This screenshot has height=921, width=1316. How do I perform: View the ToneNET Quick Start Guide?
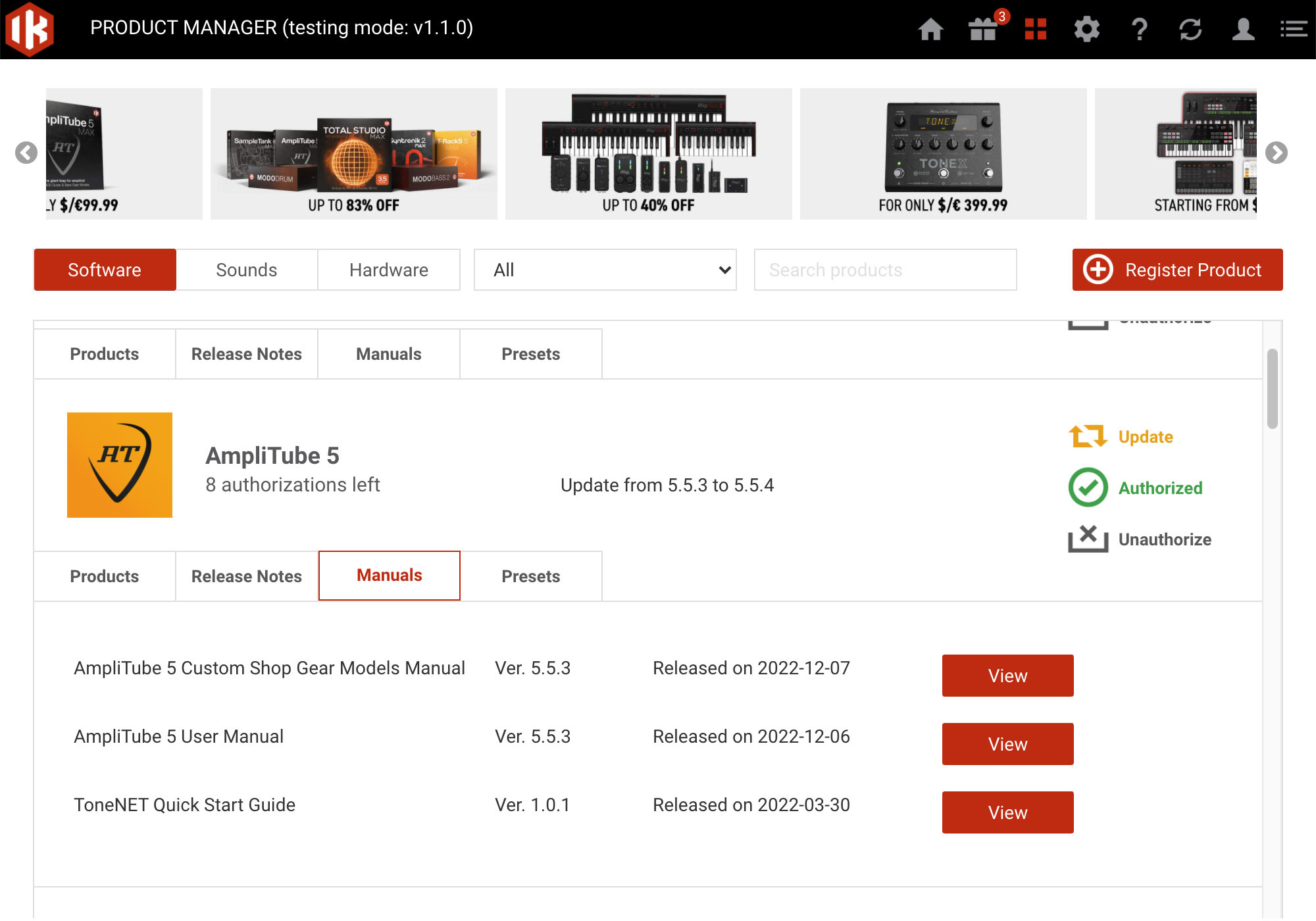(x=1008, y=812)
